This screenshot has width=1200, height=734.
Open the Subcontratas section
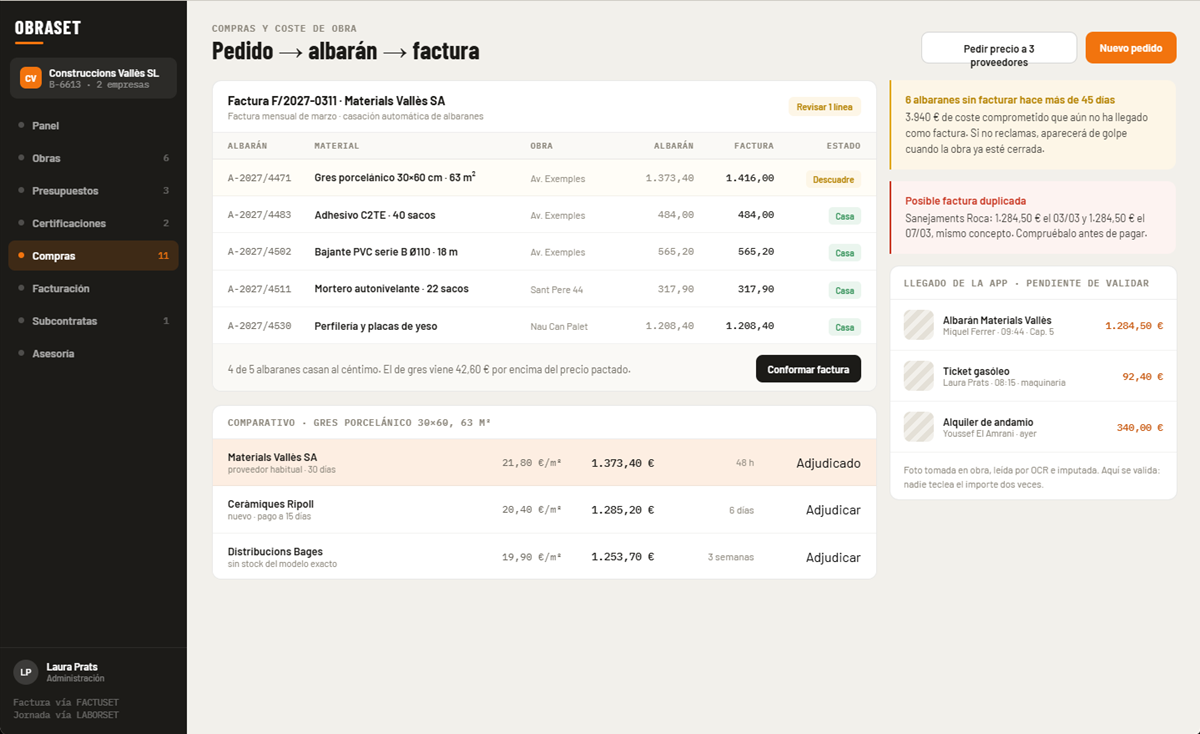coord(93,321)
